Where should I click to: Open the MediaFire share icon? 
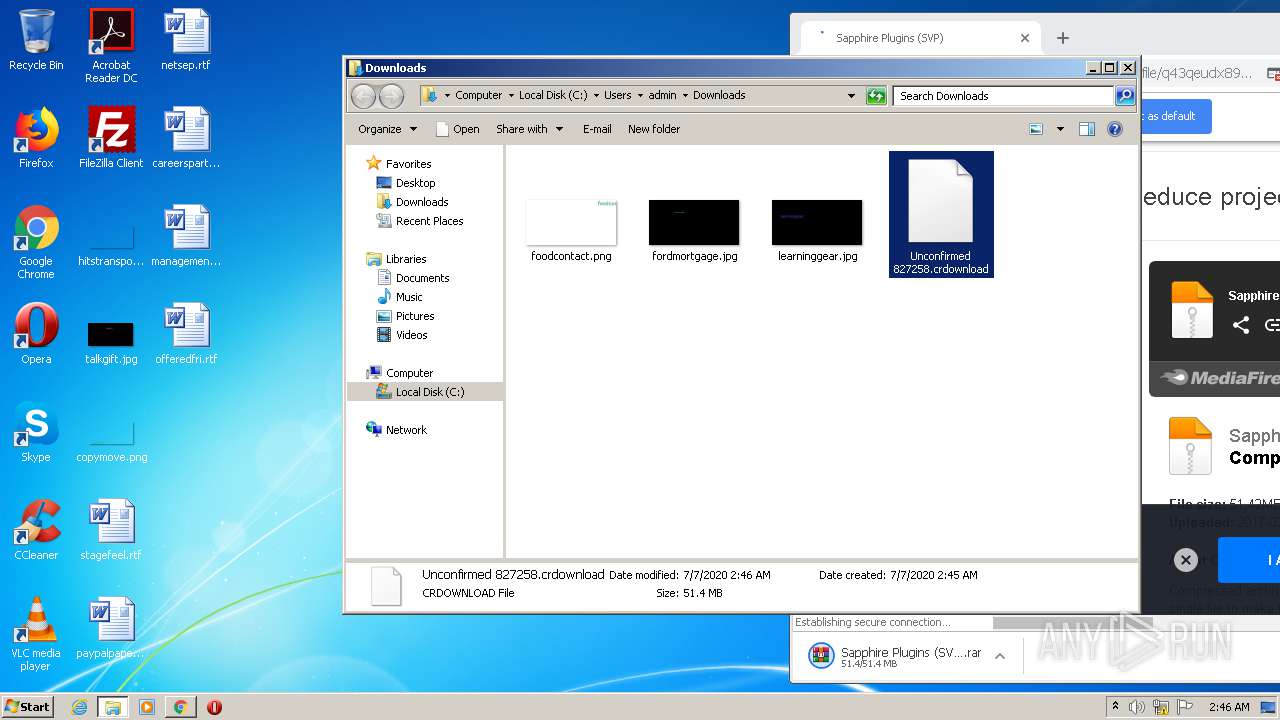click(1241, 325)
